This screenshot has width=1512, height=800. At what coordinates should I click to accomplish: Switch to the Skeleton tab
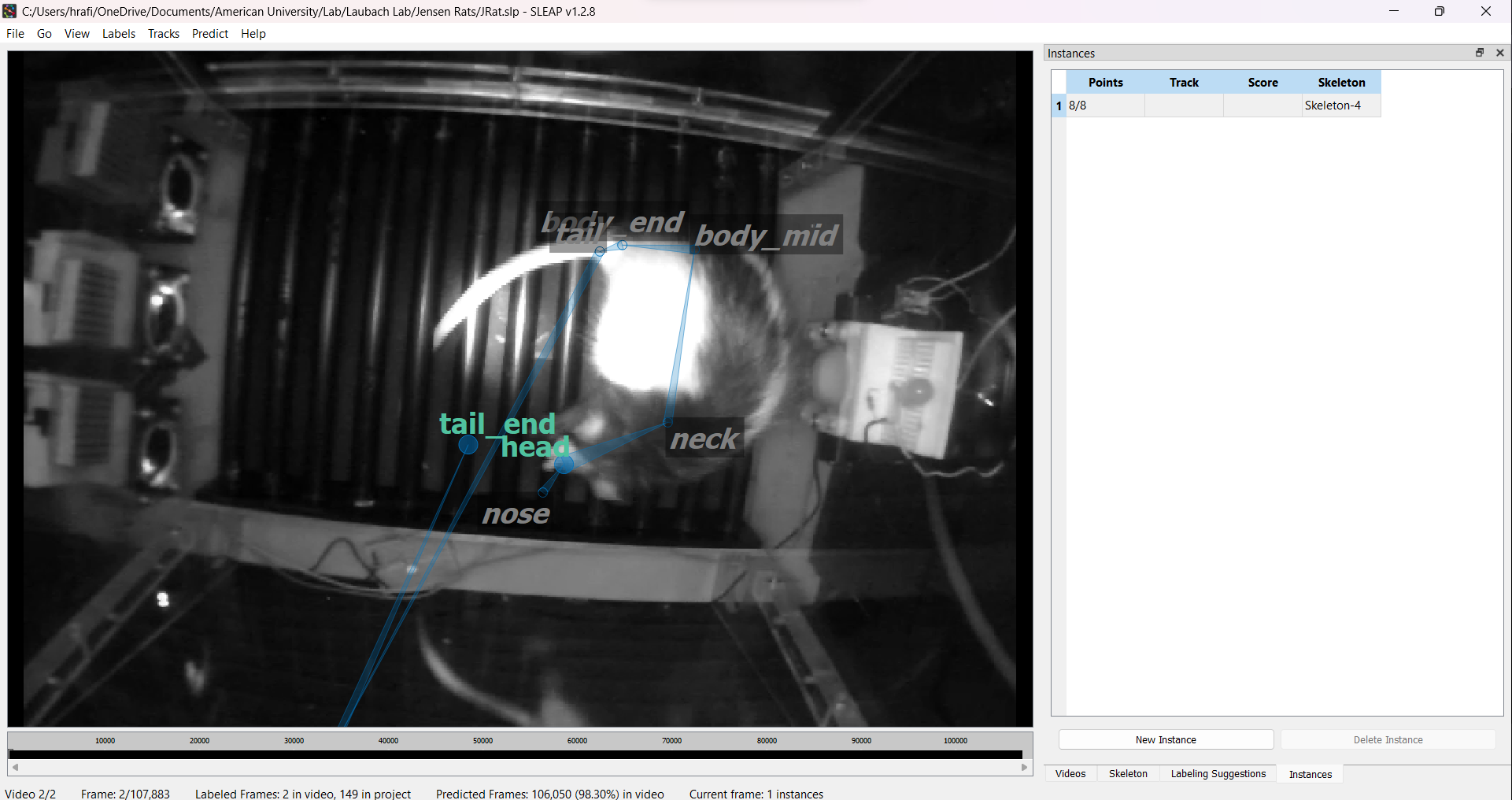pyautogui.click(x=1128, y=774)
